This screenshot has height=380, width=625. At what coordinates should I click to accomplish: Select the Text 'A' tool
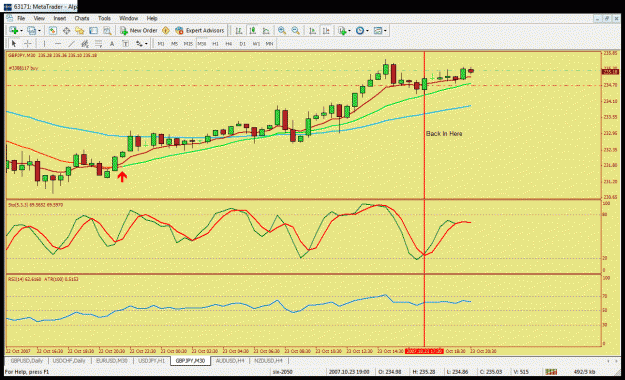(112, 43)
